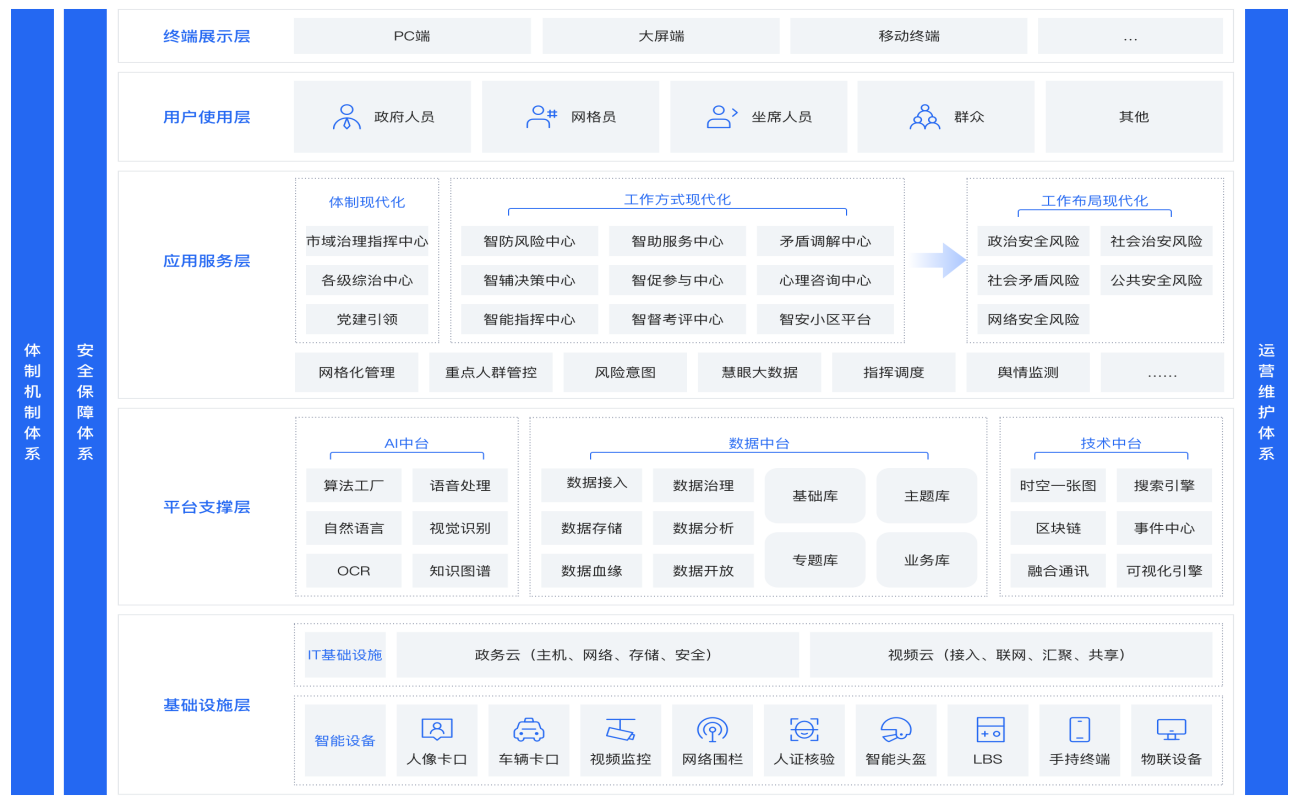1299x804 pixels.
Task: Click the 人证核验 identity verification icon
Action: click(x=804, y=728)
